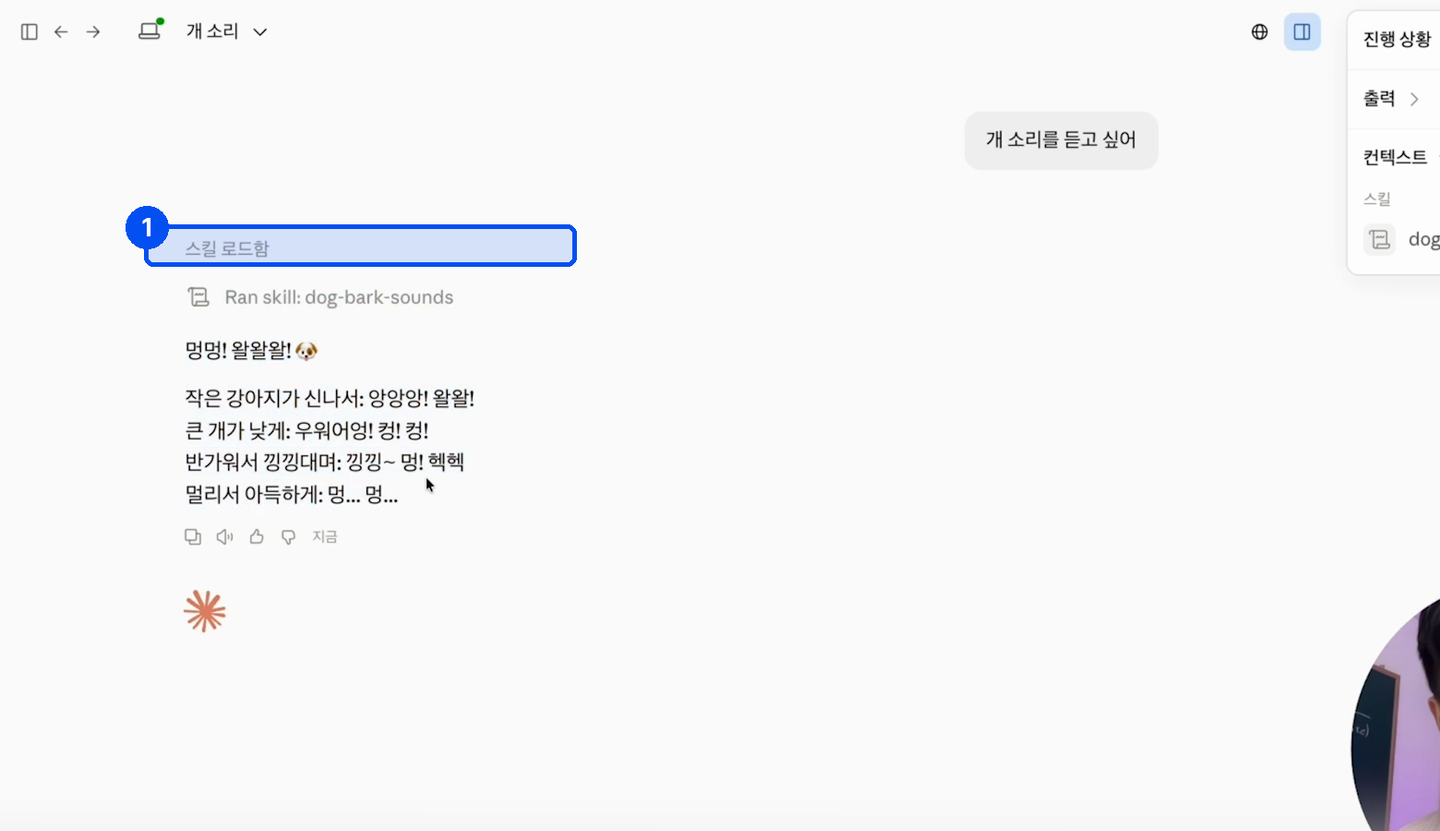Click the laptop device icon with green dot
This screenshot has height=831, width=1440.
point(150,31)
